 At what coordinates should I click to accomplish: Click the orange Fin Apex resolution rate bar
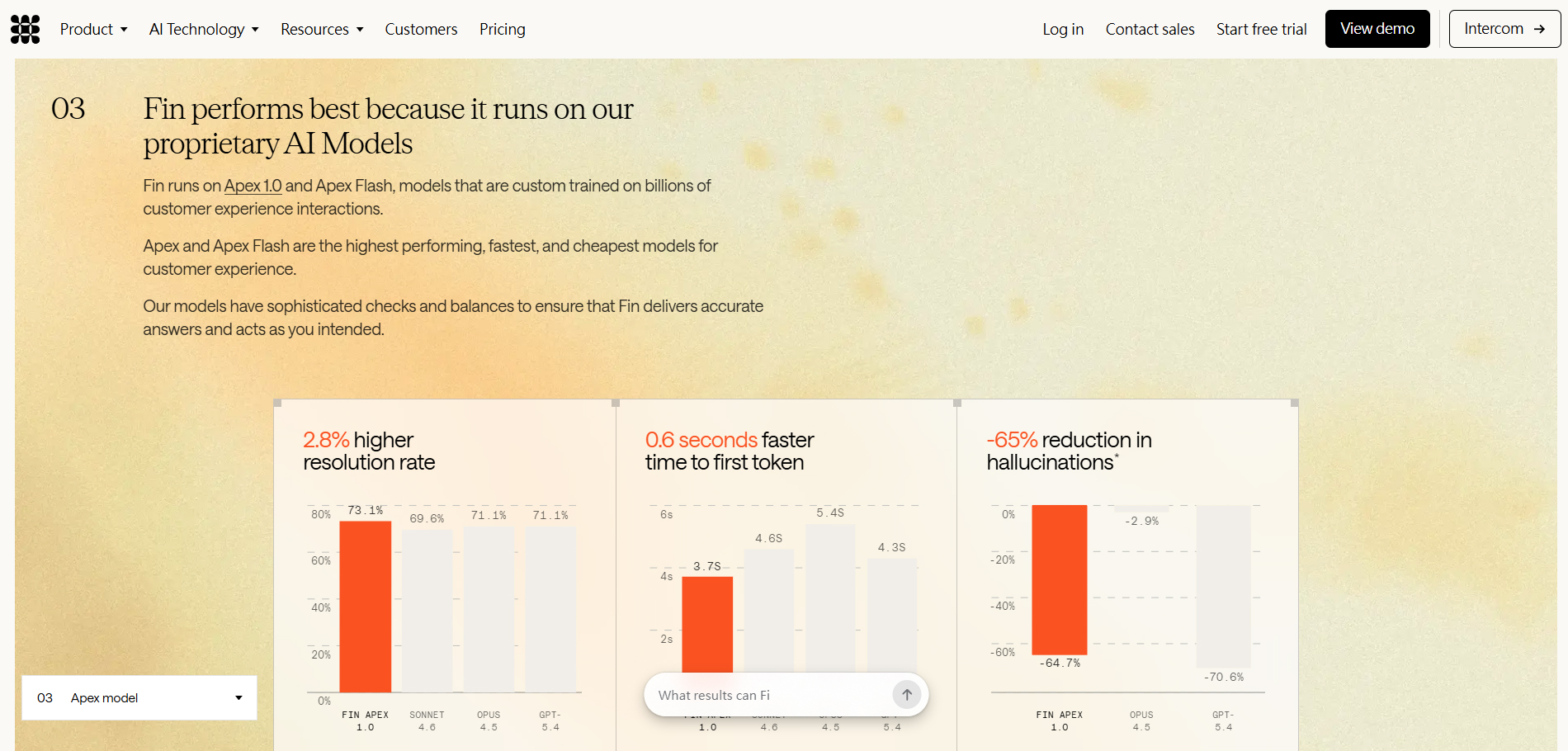click(x=366, y=607)
